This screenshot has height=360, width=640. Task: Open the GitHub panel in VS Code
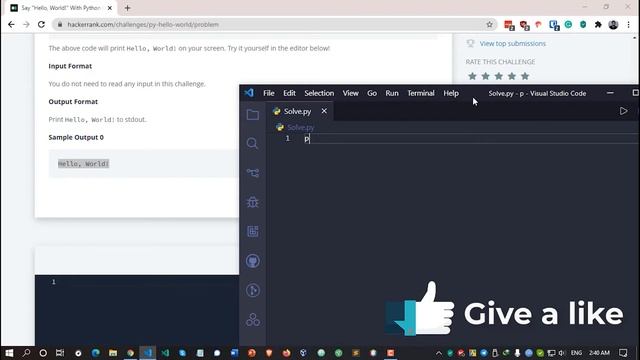[253, 261]
